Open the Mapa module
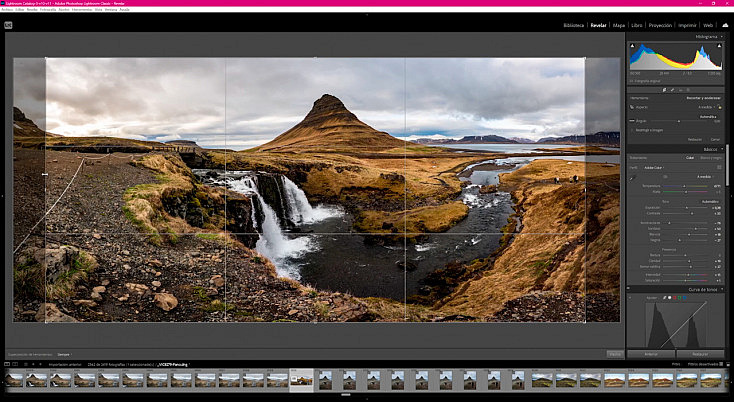The height and width of the screenshot is (402, 734). click(x=619, y=25)
